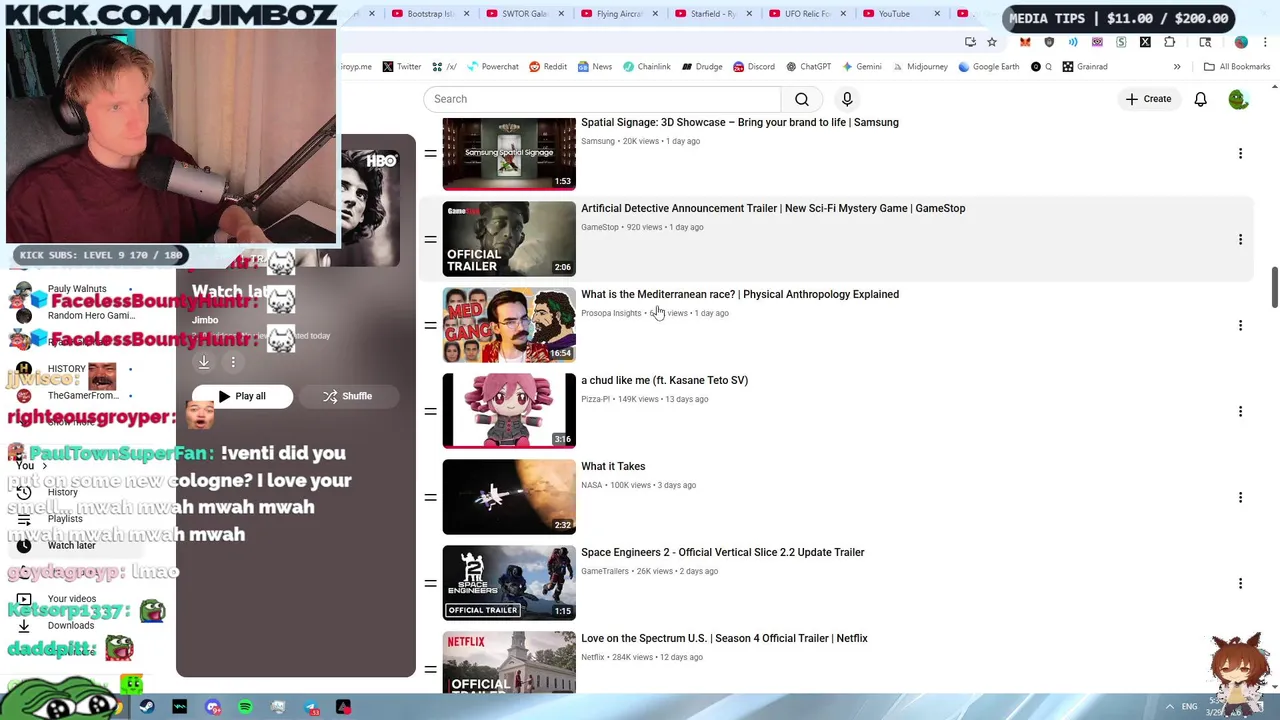Image resolution: width=1280 pixels, height=720 pixels.
Task: Open playlist more-options dots under Jimbo
Action: 233,362
